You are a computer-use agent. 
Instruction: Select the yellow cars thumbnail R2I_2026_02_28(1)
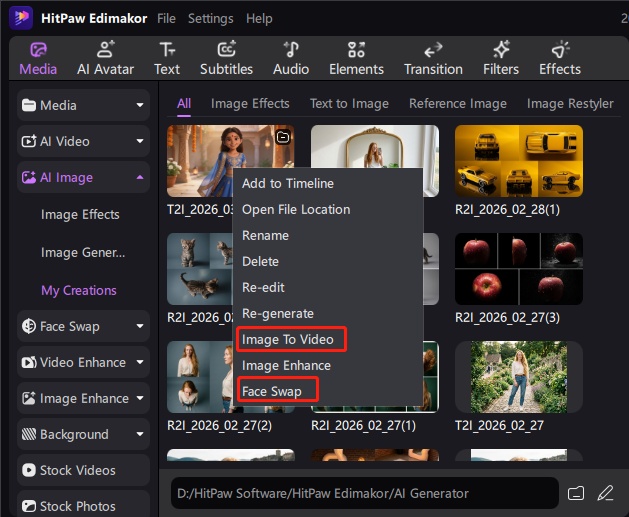click(519, 161)
